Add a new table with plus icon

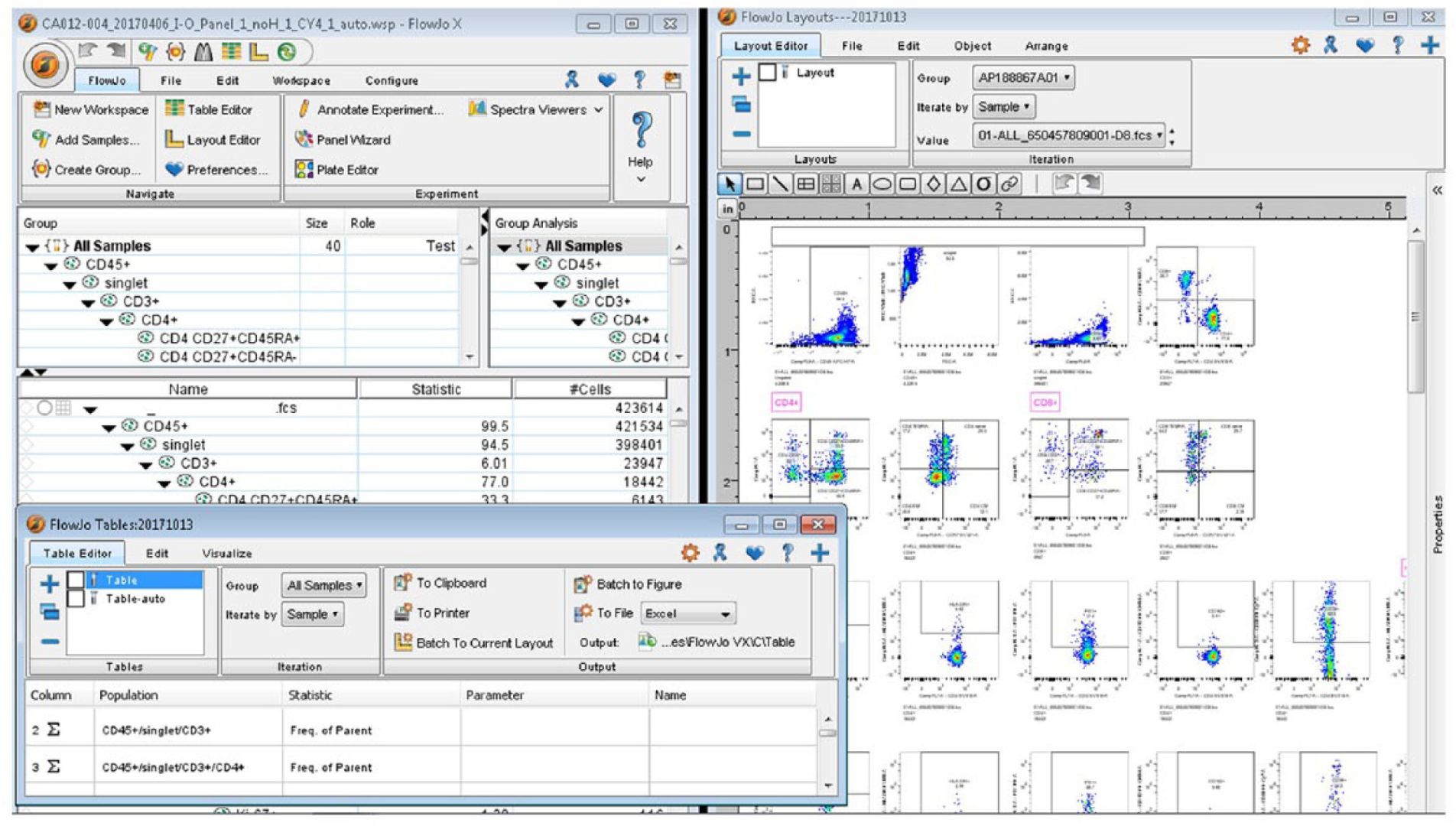50,584
